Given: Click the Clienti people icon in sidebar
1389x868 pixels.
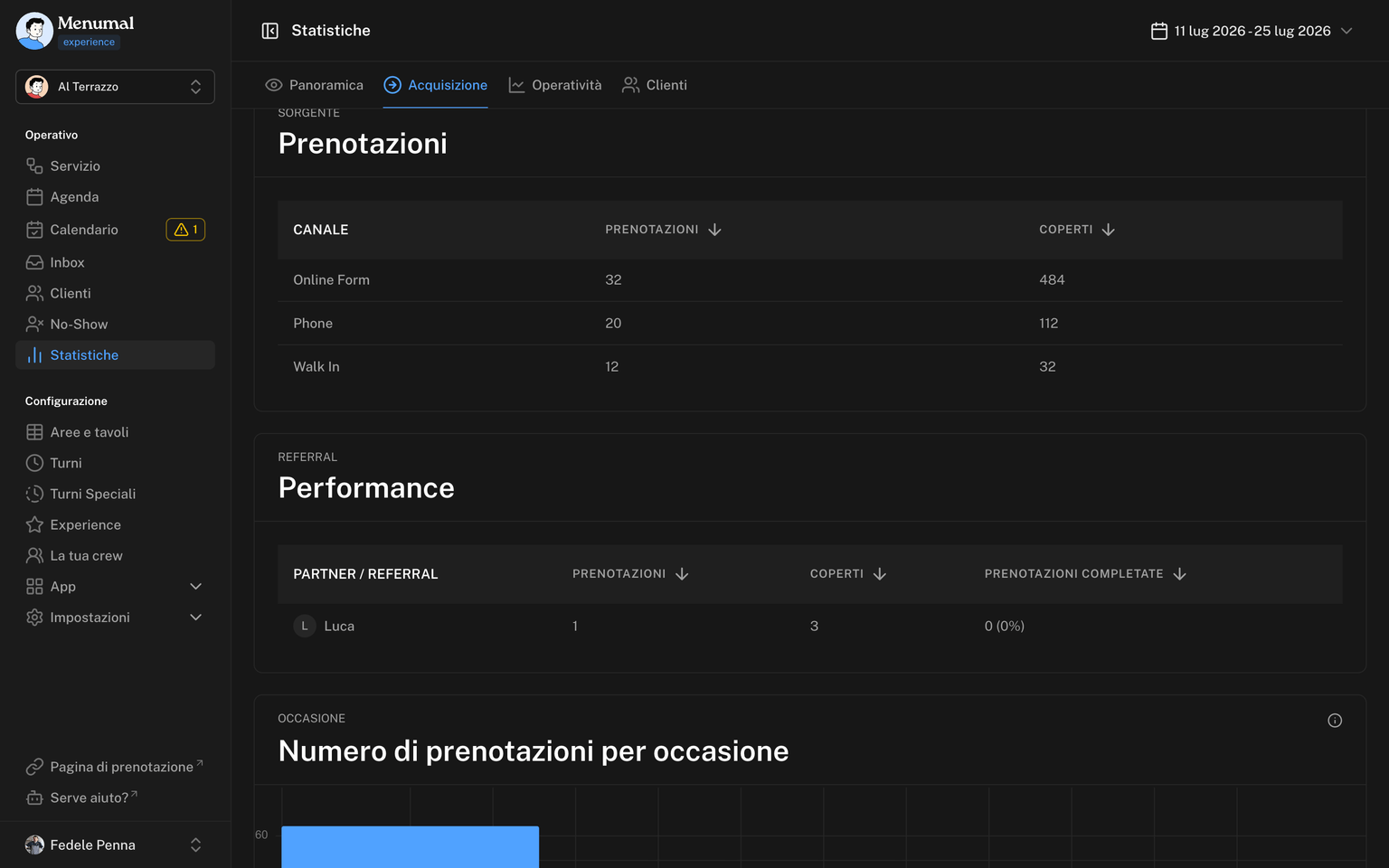Looking at the screenshot, I should click(x=34, y=293).
